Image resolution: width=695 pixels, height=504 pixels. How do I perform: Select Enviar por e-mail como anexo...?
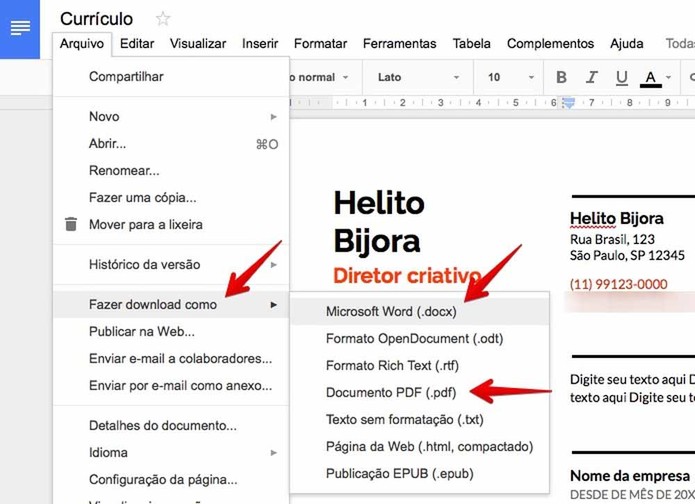(171, 386)
